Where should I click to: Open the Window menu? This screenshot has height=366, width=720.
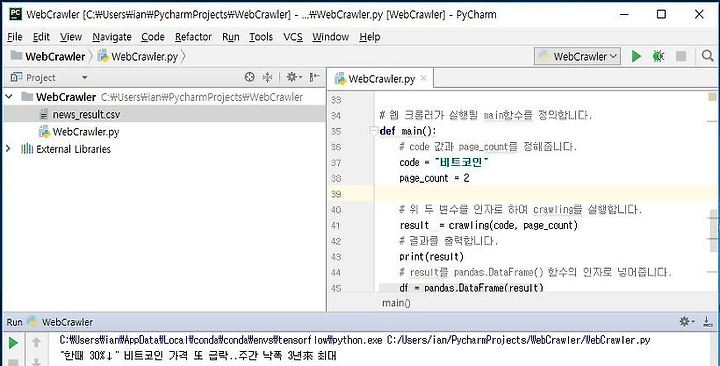(330, 37)
